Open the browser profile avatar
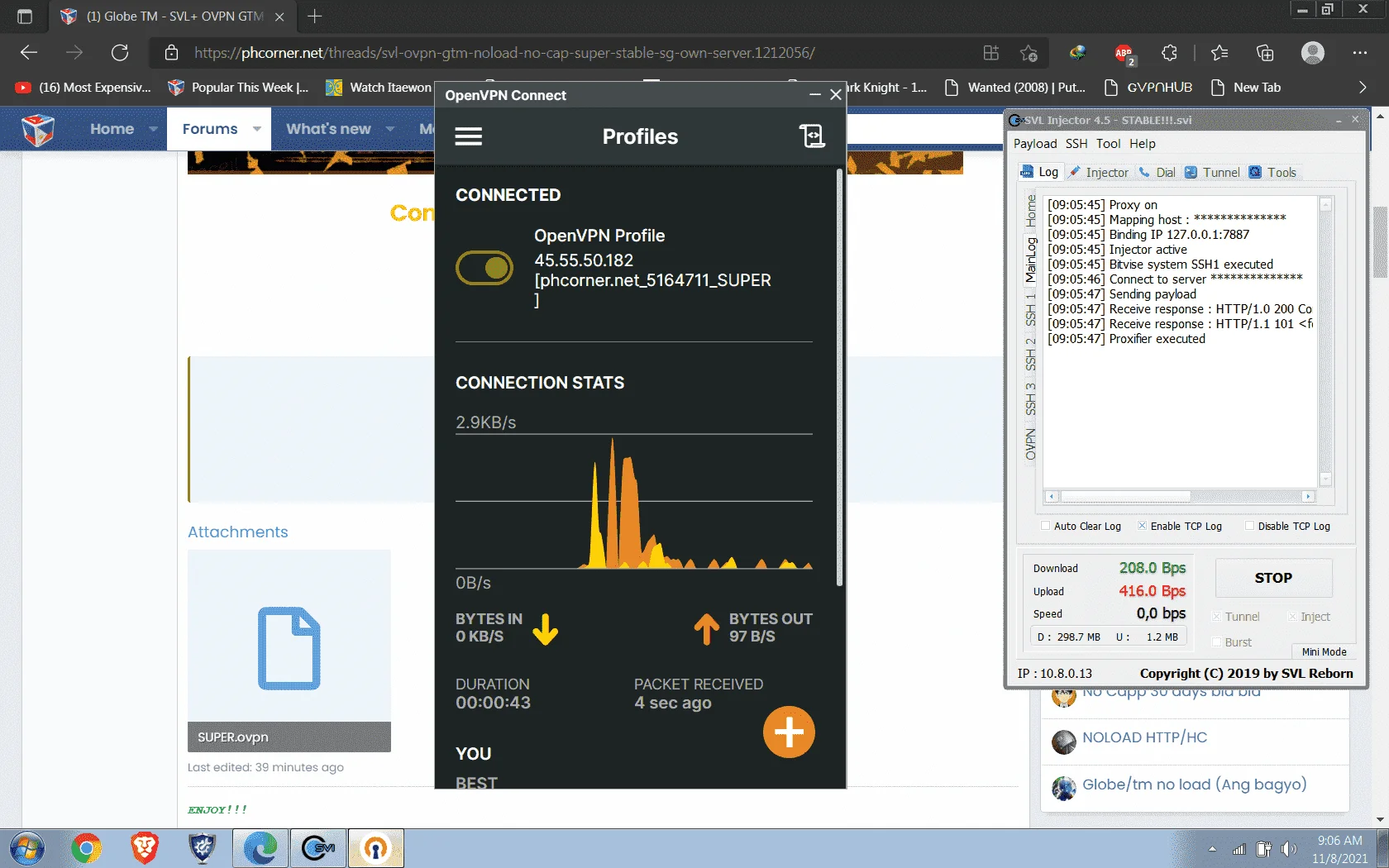Image resolution: width=1389 pixels, height=868 pixels. coord(1313,53)
